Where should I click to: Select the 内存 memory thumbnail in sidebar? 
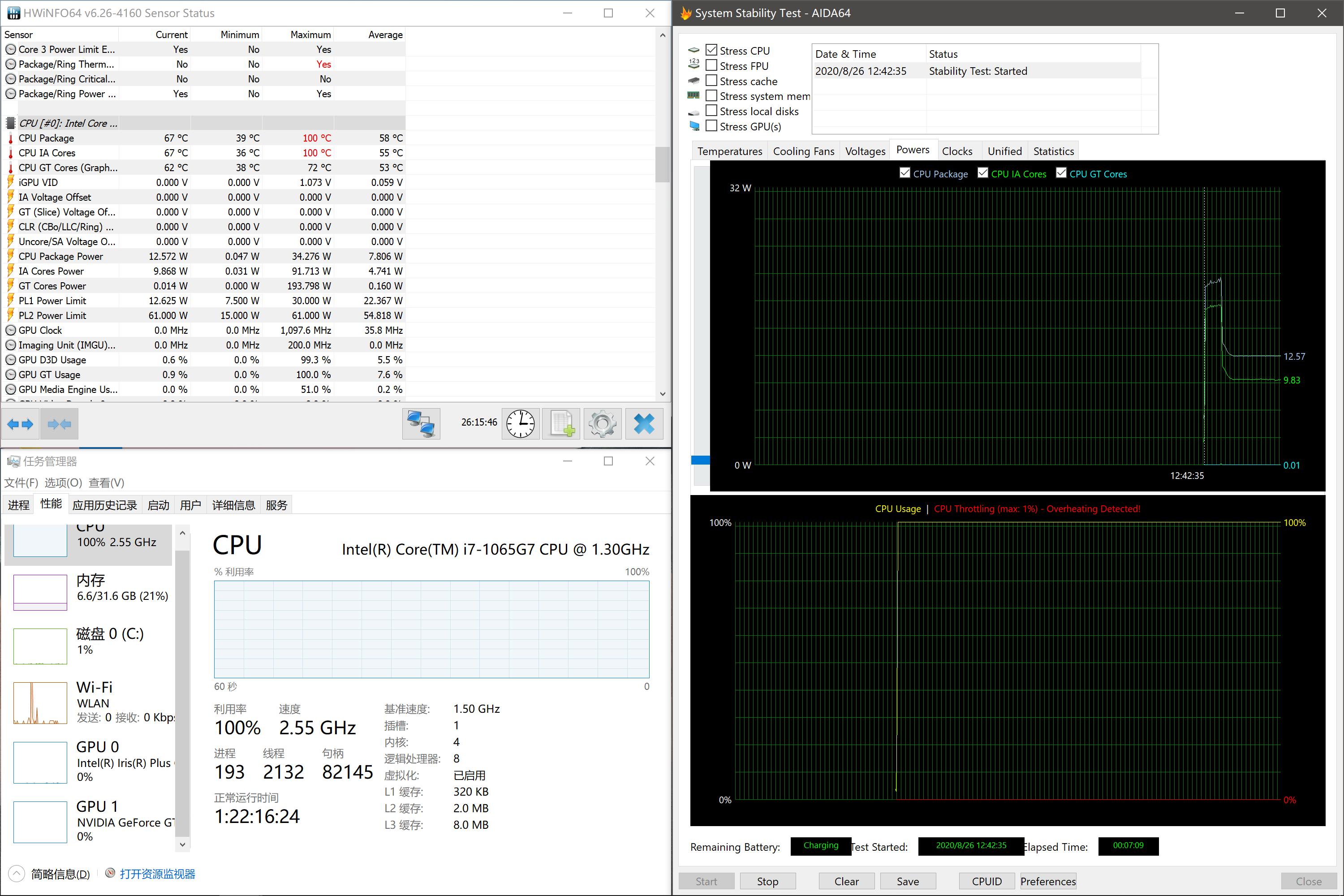point(41,592)
